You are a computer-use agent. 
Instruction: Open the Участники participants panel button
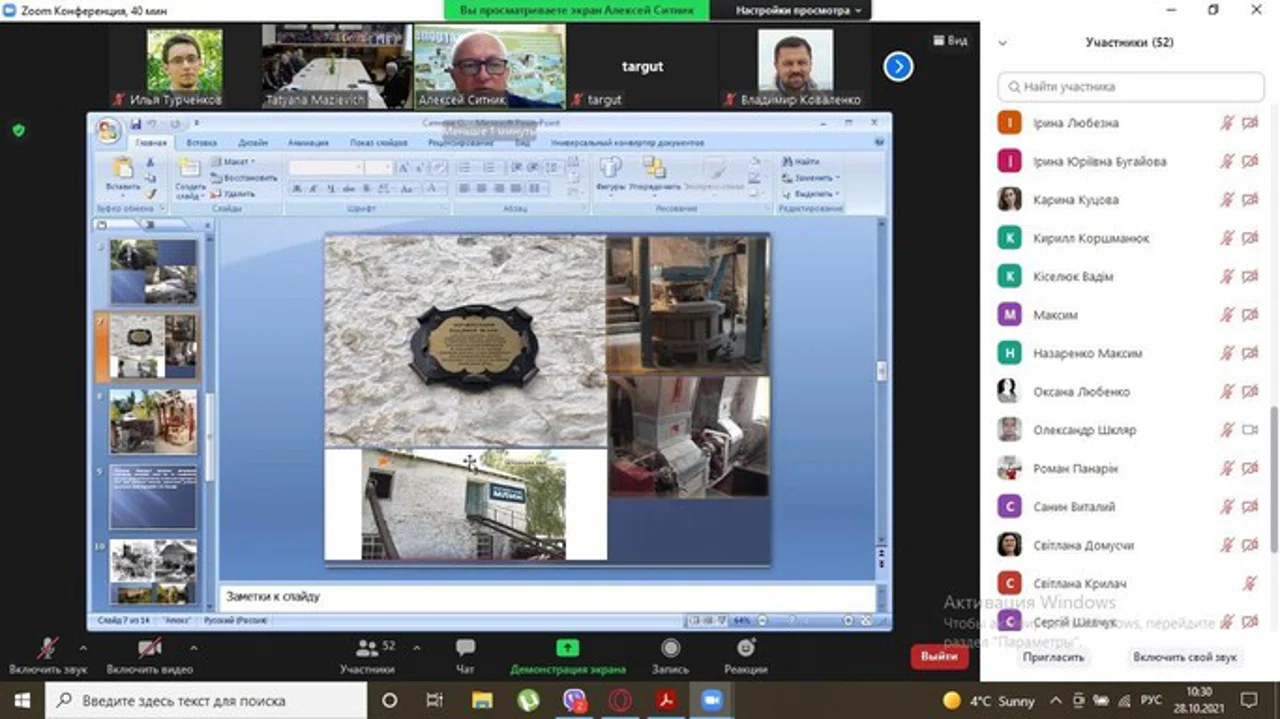pyautogui.click(x=368, y=655)
